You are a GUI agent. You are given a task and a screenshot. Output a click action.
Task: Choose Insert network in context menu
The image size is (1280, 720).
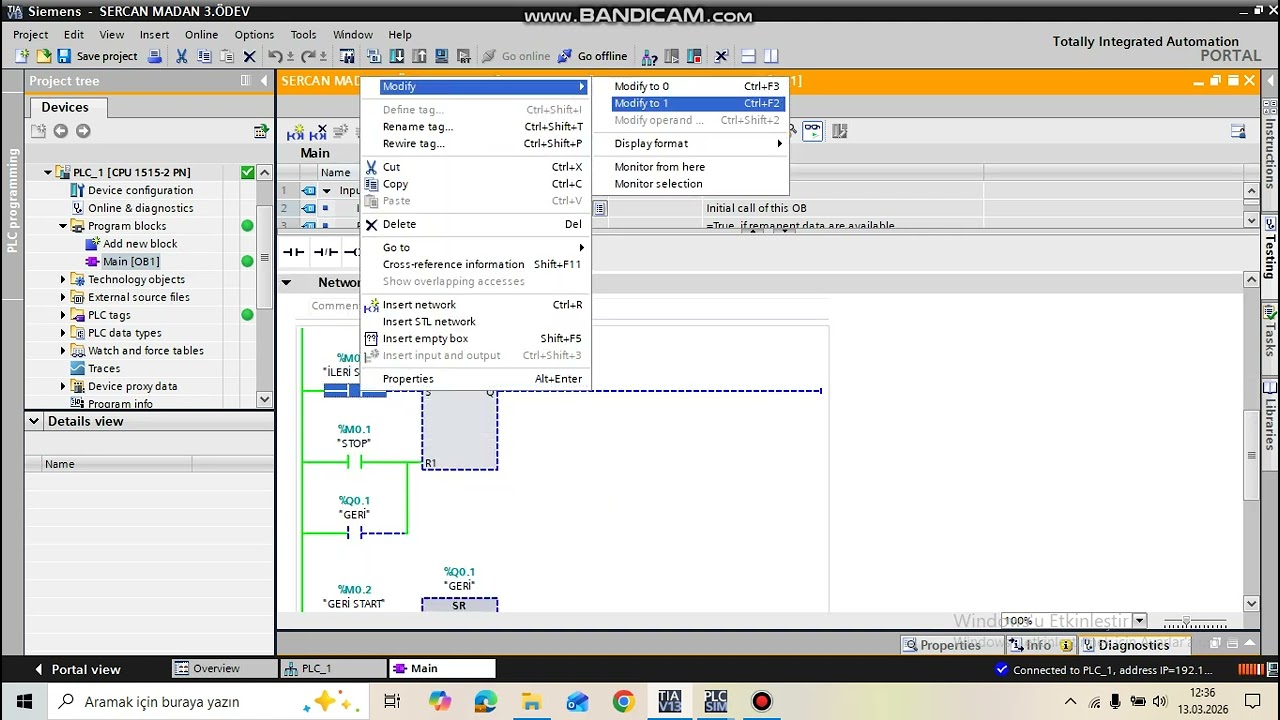coord(475,305)
